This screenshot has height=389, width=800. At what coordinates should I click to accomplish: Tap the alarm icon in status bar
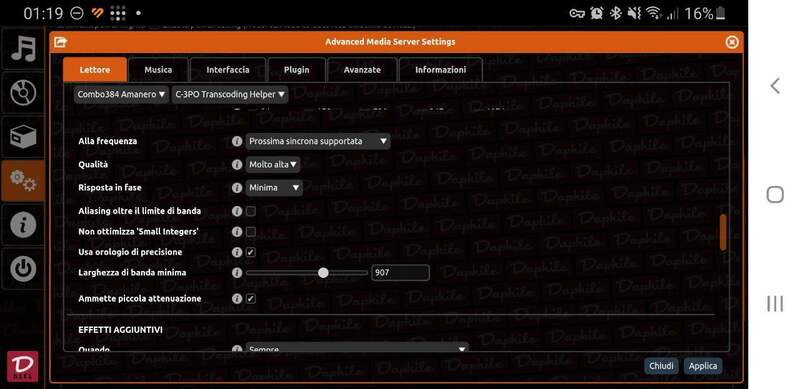[x=596, y=13]
